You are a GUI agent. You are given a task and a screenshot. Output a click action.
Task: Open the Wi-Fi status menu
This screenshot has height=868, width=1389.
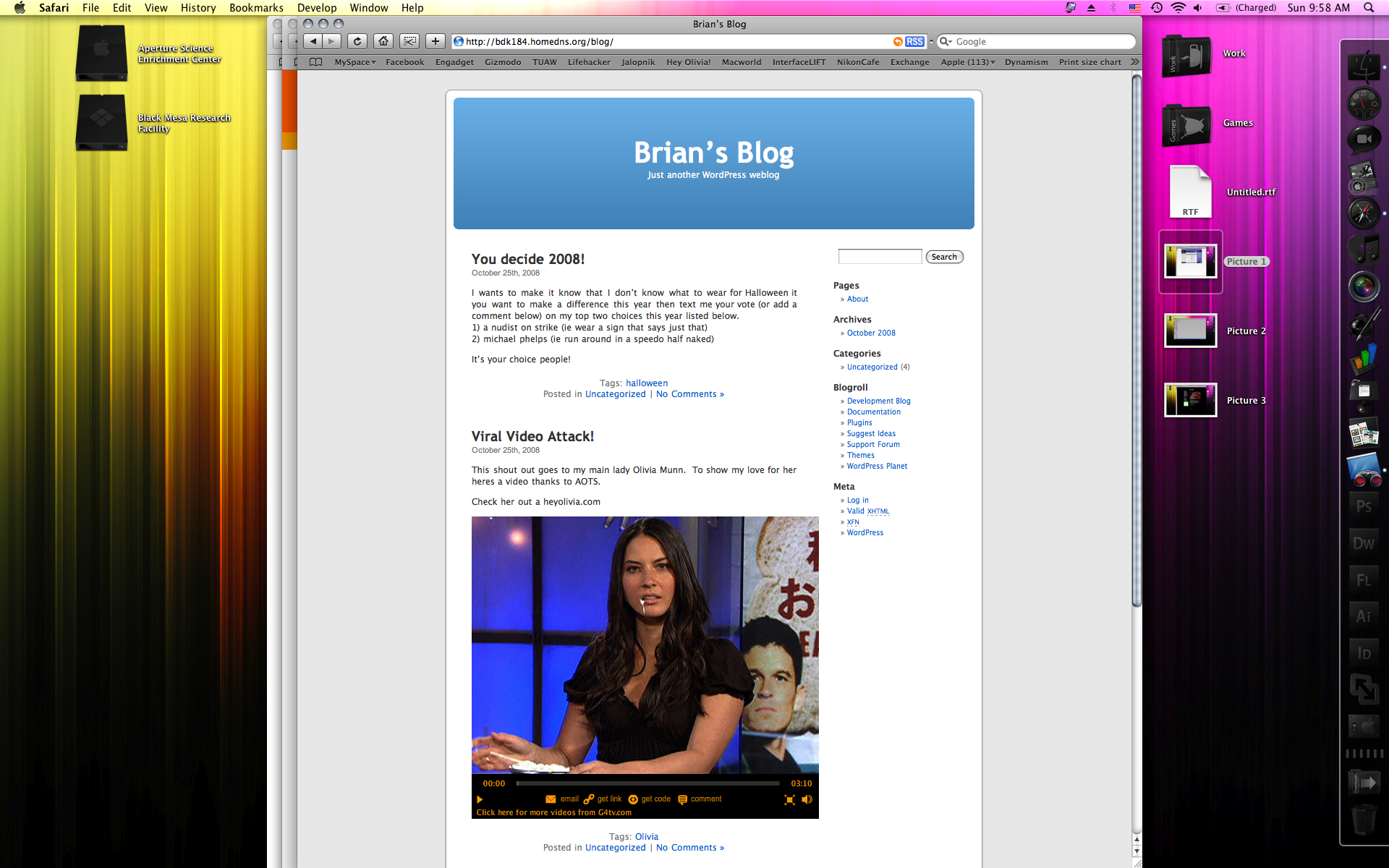[1178, 8]
